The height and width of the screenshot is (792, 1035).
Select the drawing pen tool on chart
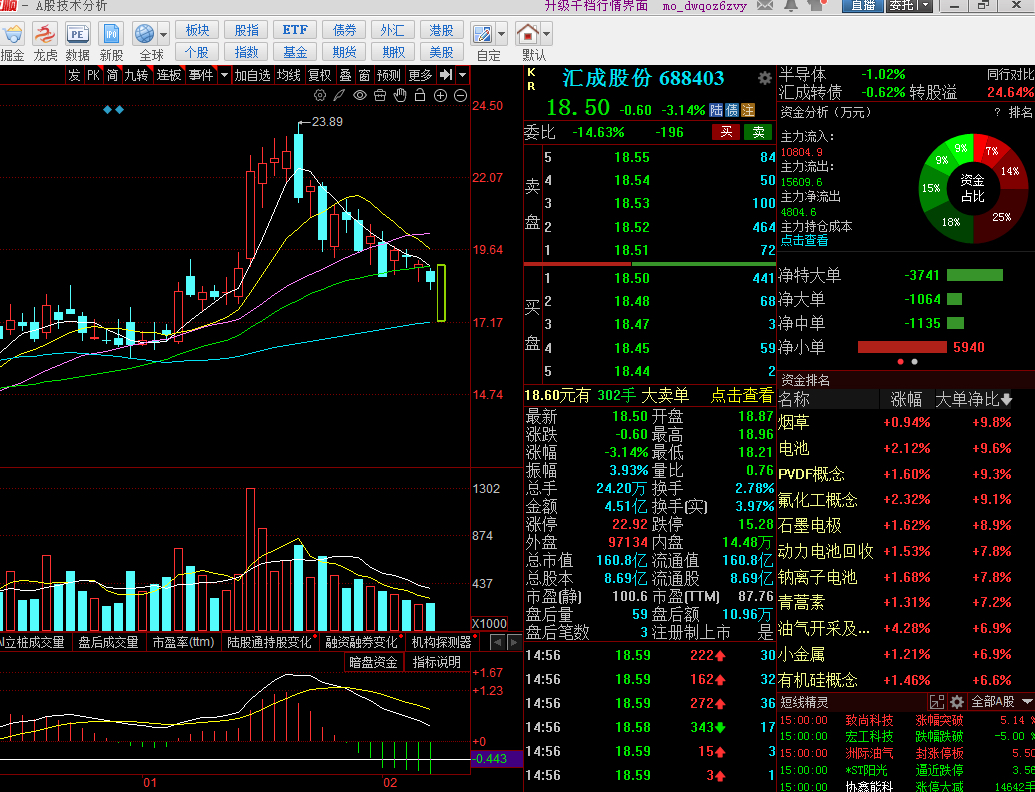339,96
